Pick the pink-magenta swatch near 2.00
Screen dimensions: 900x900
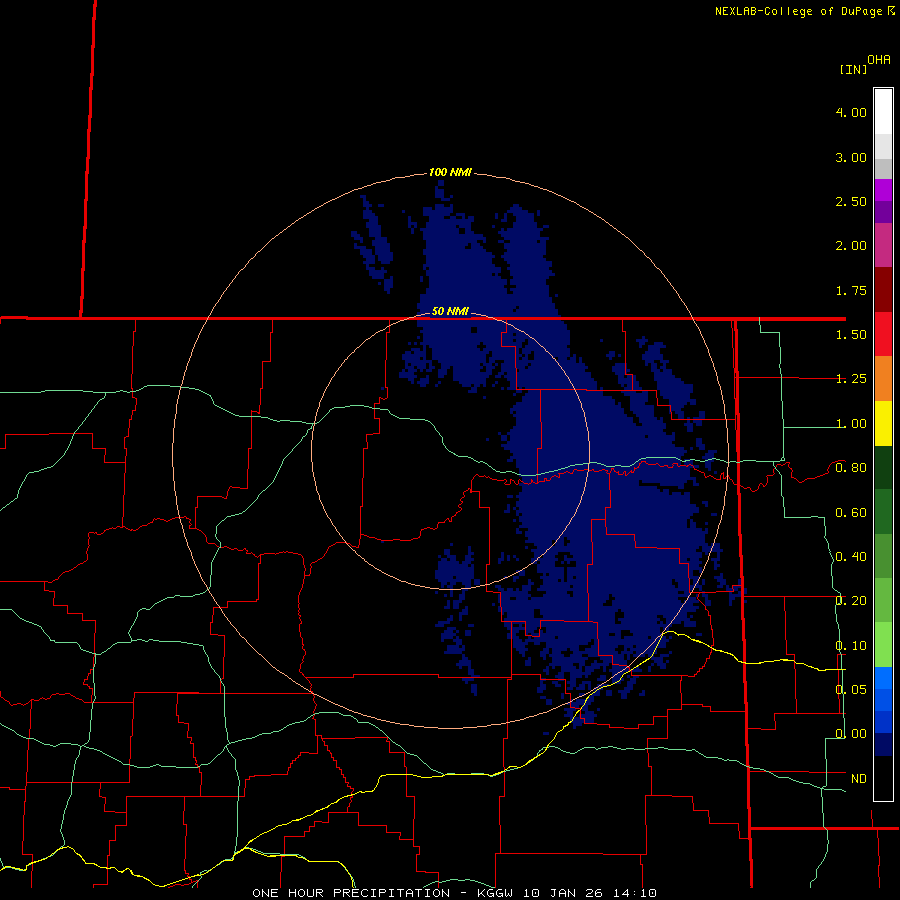coord(883,246)
